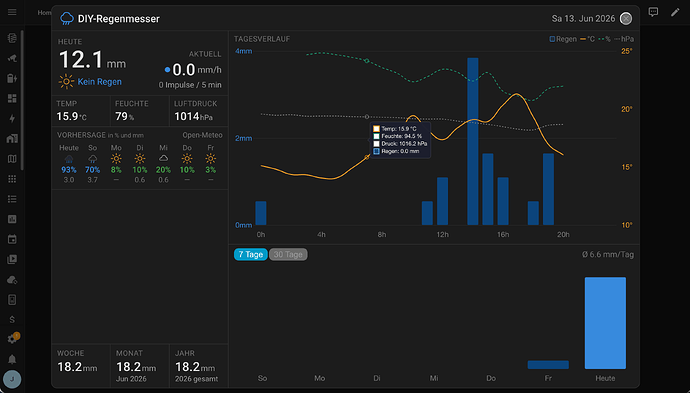Click the rain cloud icon beside DIY-Regenmesser
The height and width of the screenshot is (393, 690).
point(67,18)
